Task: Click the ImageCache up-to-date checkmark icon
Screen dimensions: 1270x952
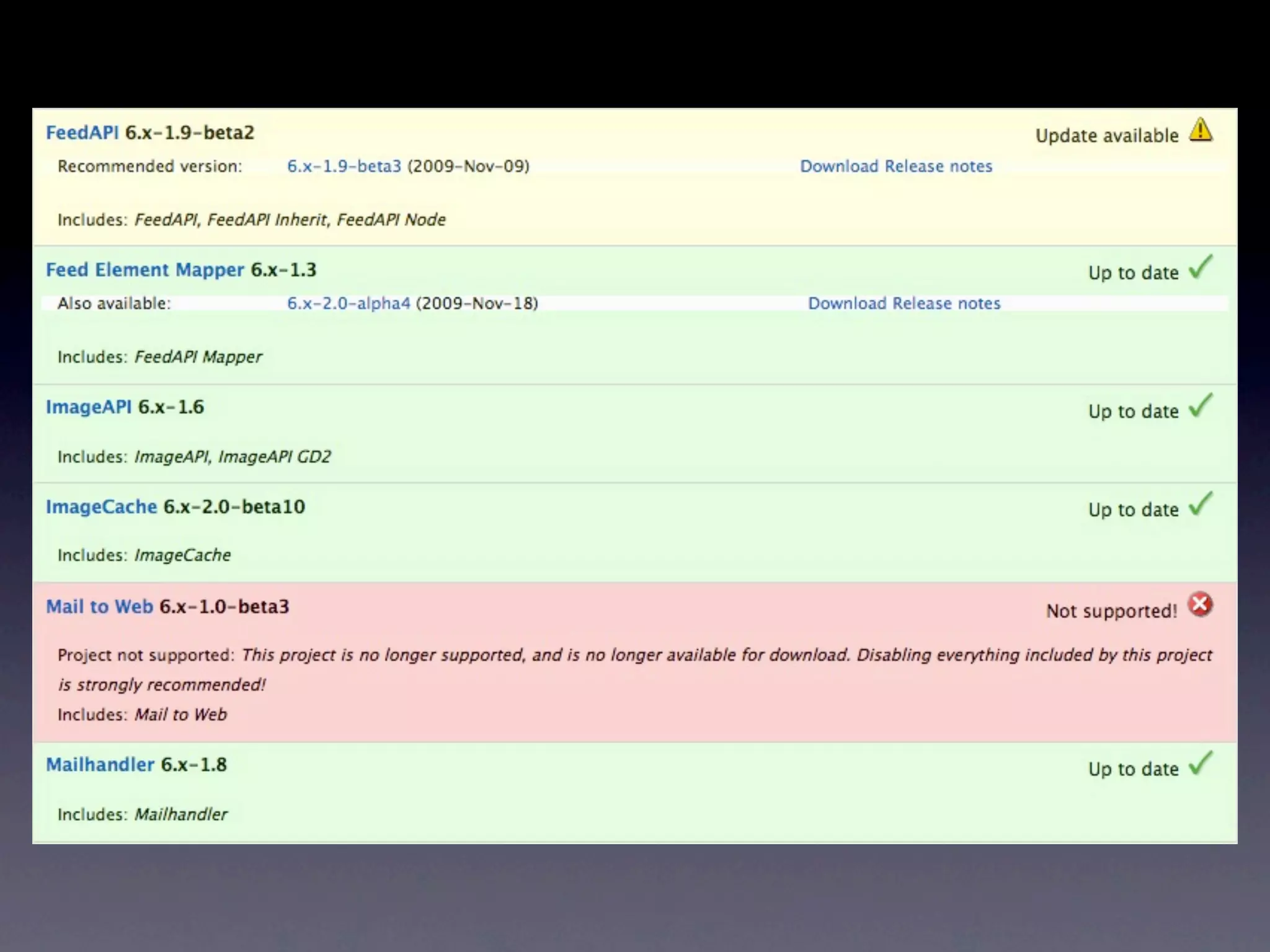Action: pos(1201,505)
